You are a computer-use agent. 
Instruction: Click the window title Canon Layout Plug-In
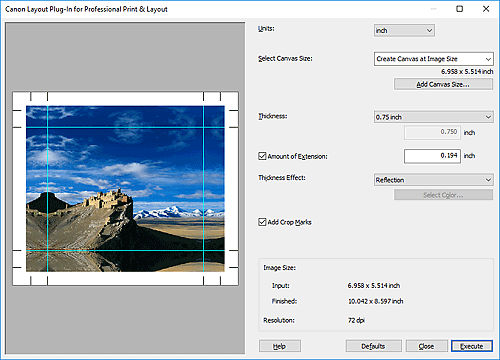[x=86, y=9]
